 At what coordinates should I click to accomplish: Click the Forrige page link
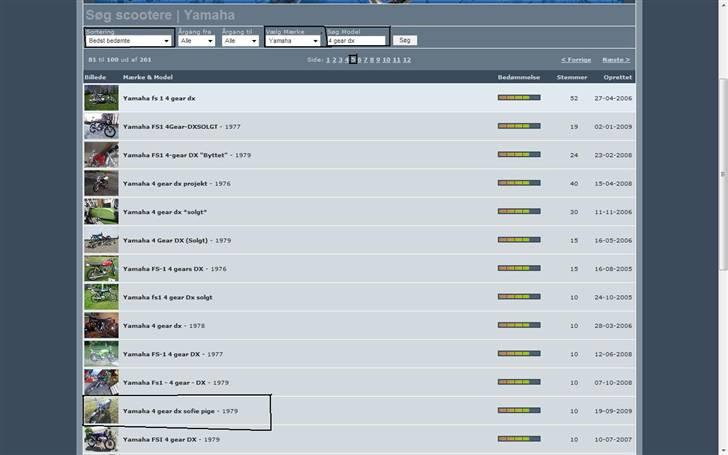point(576,60)
